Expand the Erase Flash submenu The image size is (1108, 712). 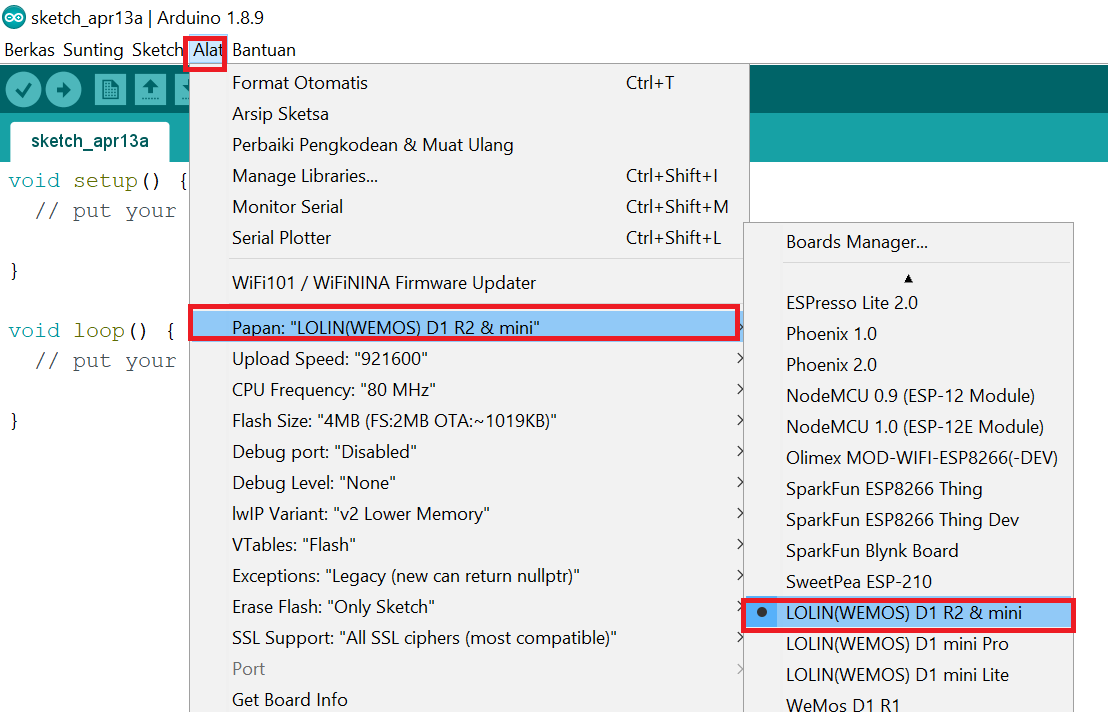click(x=333, y=607)
